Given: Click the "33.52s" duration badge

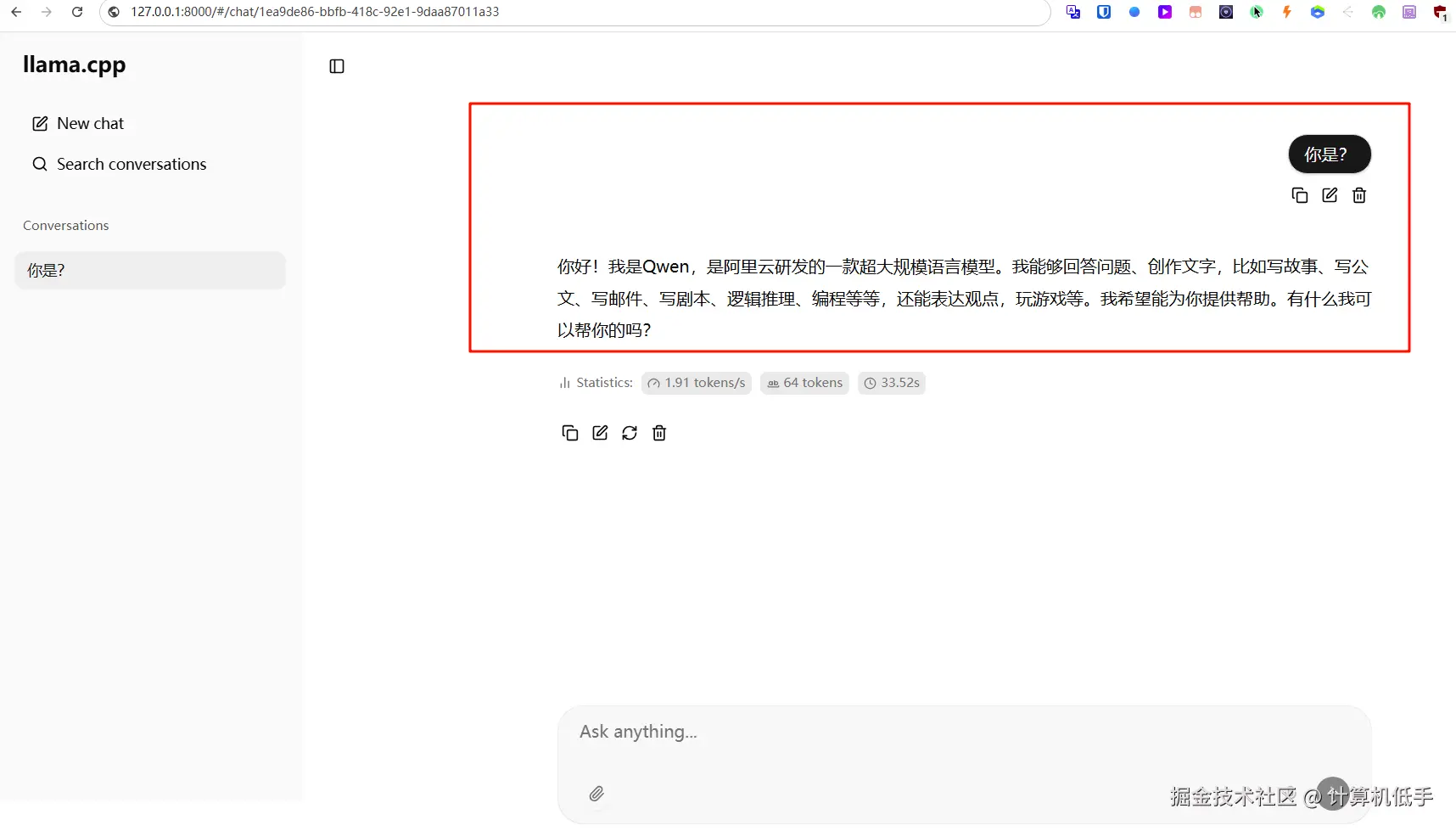Looking at the screenshot, I should point(892,383).
